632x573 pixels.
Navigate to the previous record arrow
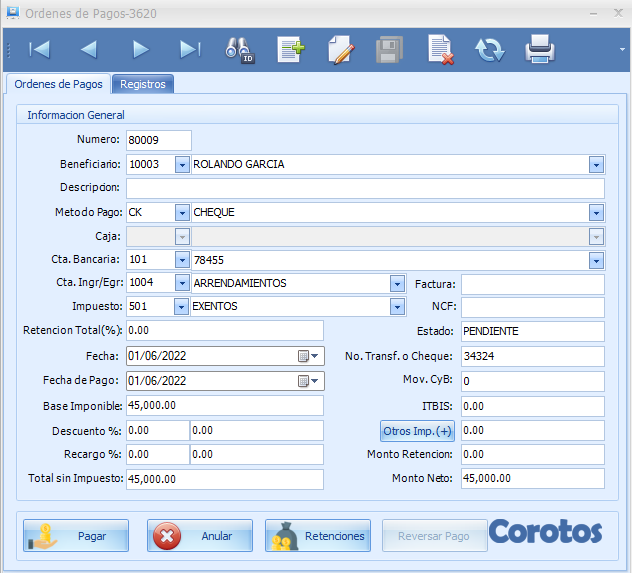pos(89,49)
